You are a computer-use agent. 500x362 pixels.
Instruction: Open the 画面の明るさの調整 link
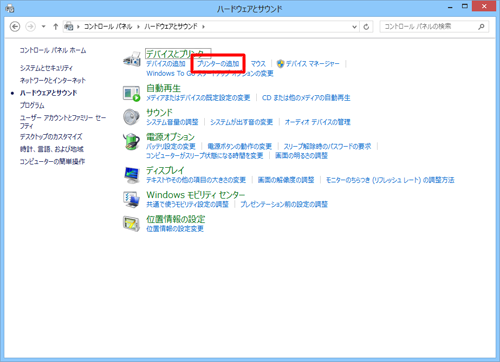(301, 156)
